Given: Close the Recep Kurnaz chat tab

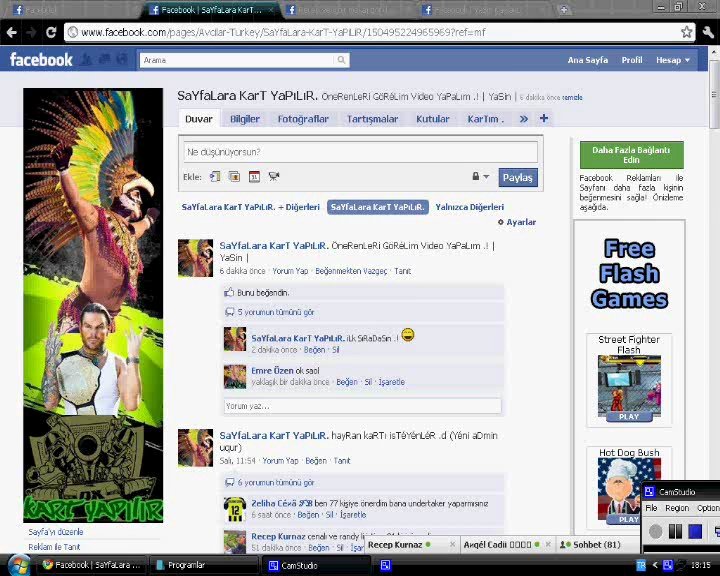Looking at the screenshot, I should pos(452,545).
